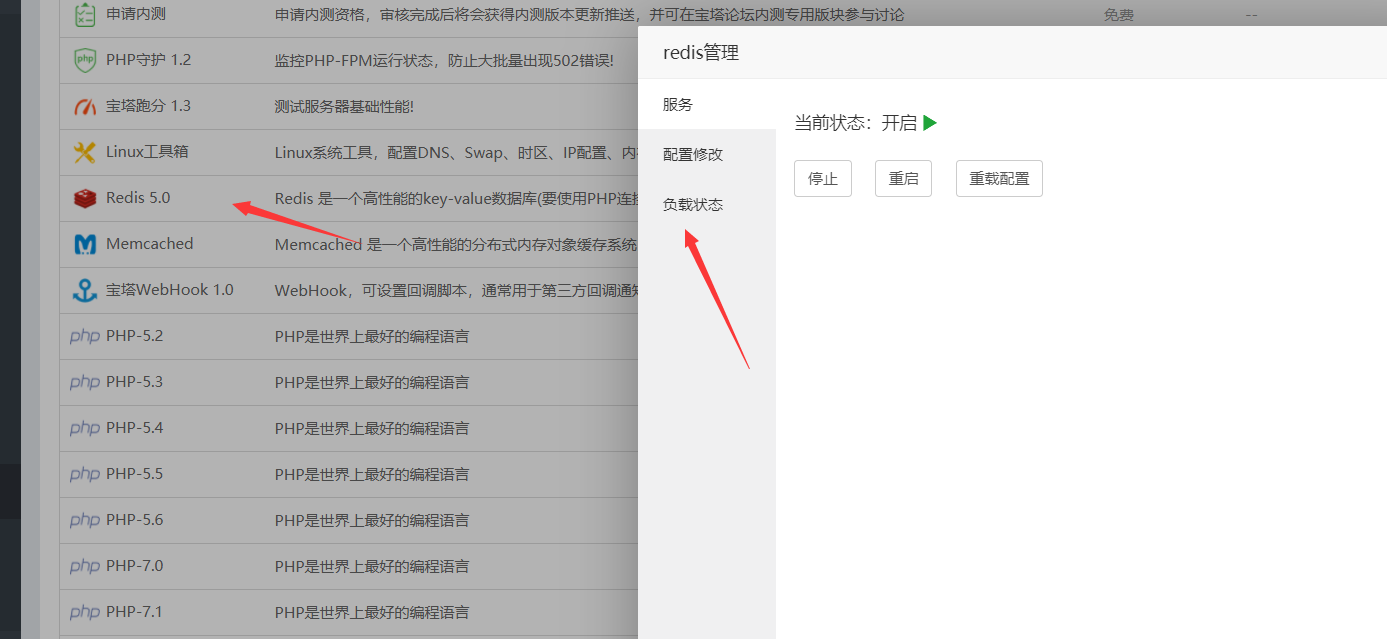Image resolution: width=1387 pixels, height=639 pixels.
Task: Click the php icon beside PHP-5.4
Action: click(x=85, y=428)
